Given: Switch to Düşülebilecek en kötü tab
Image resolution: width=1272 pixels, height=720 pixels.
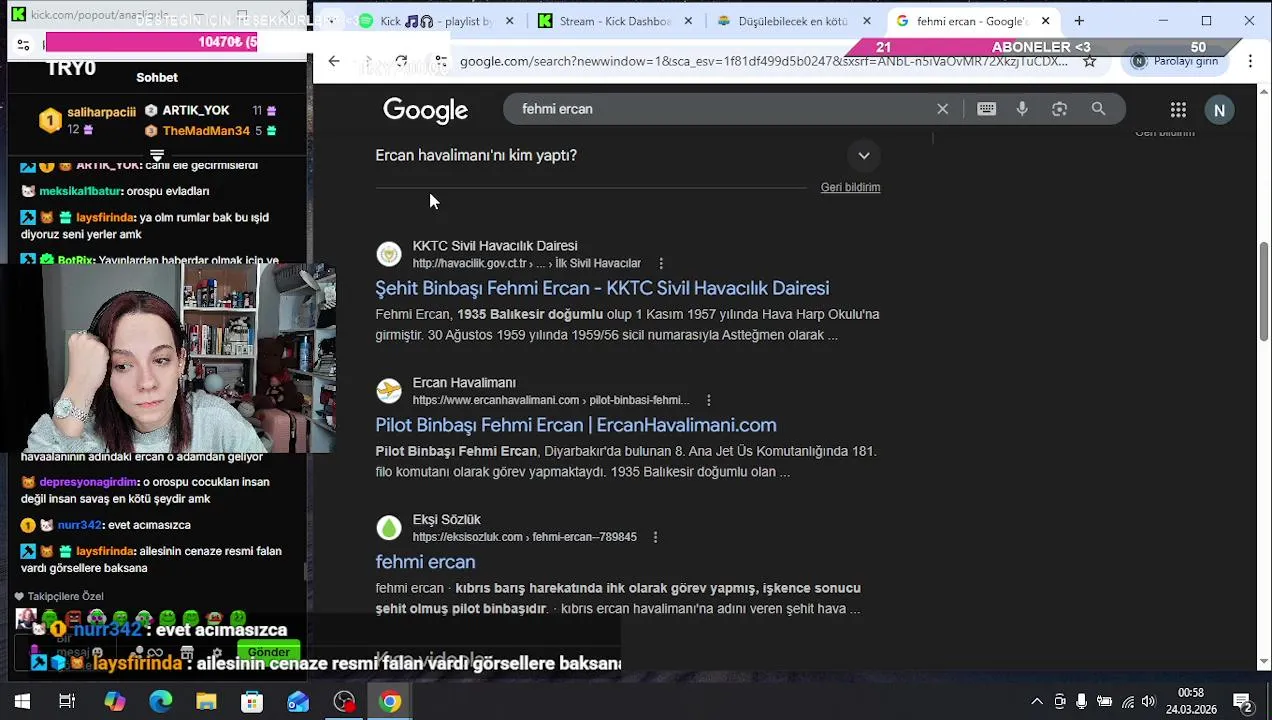Looking at the screenshot, I should [x=794, y=21].
